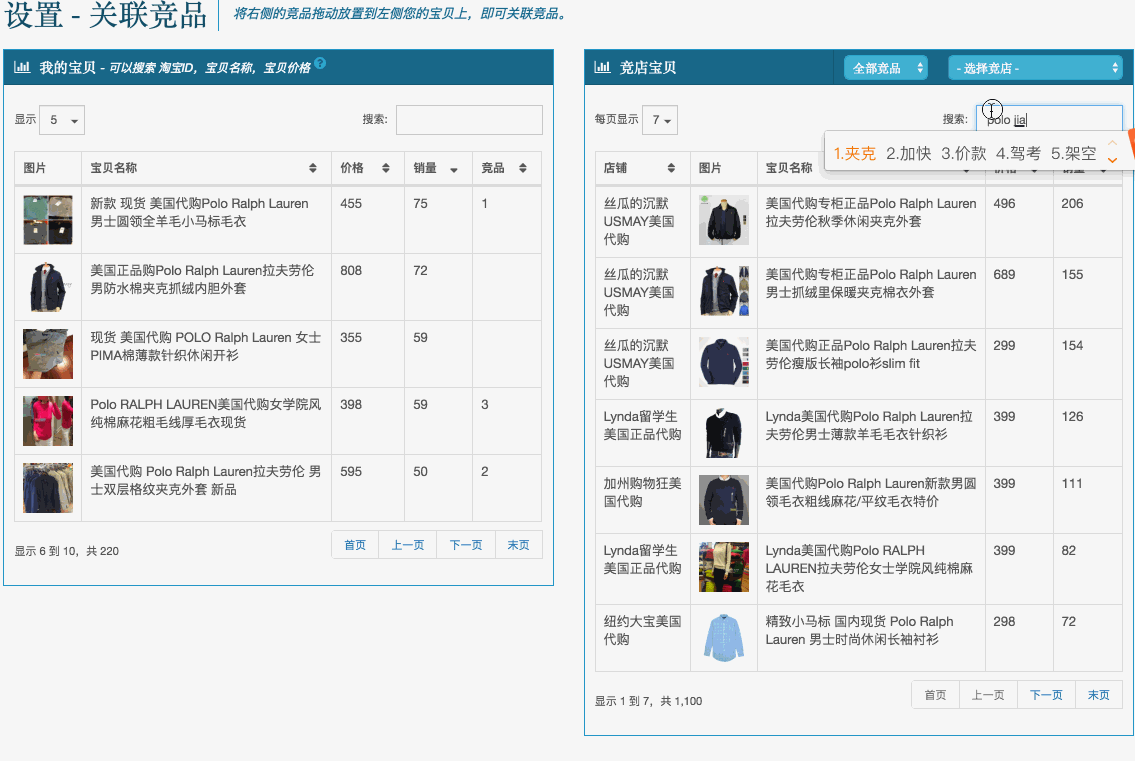Select item name 美国正品购Polo Ralph Lauren拉夫劳伦男防水棉夹克
Screen dimensions: 1135x761
click(202, 279)
